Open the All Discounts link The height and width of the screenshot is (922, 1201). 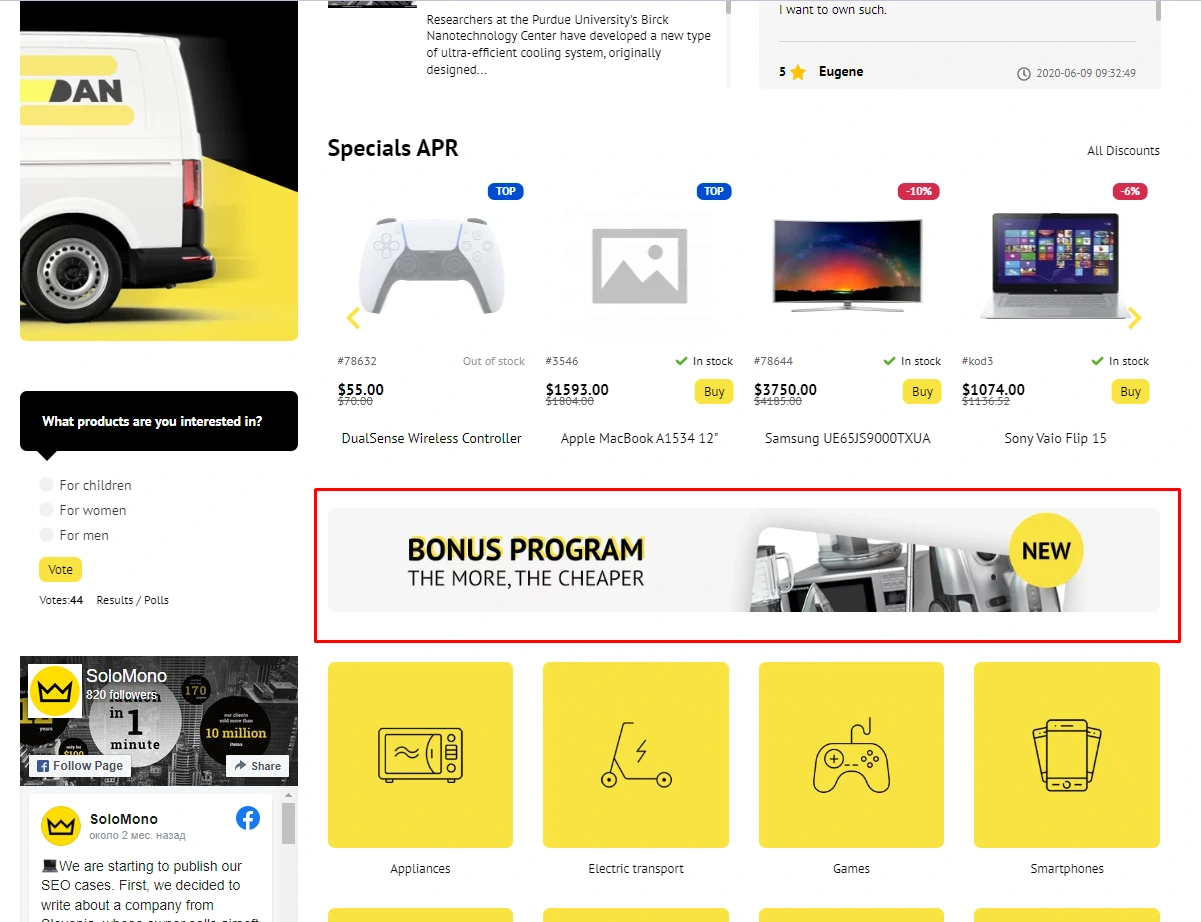[x=1123, y=151]
